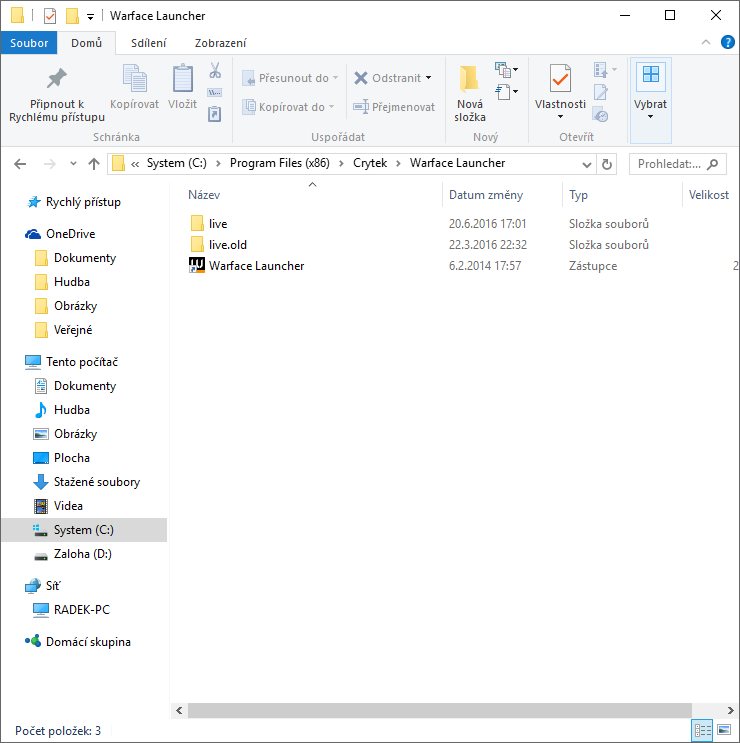
Task: Sort files by the Název column header
Action: click(204, 195)
